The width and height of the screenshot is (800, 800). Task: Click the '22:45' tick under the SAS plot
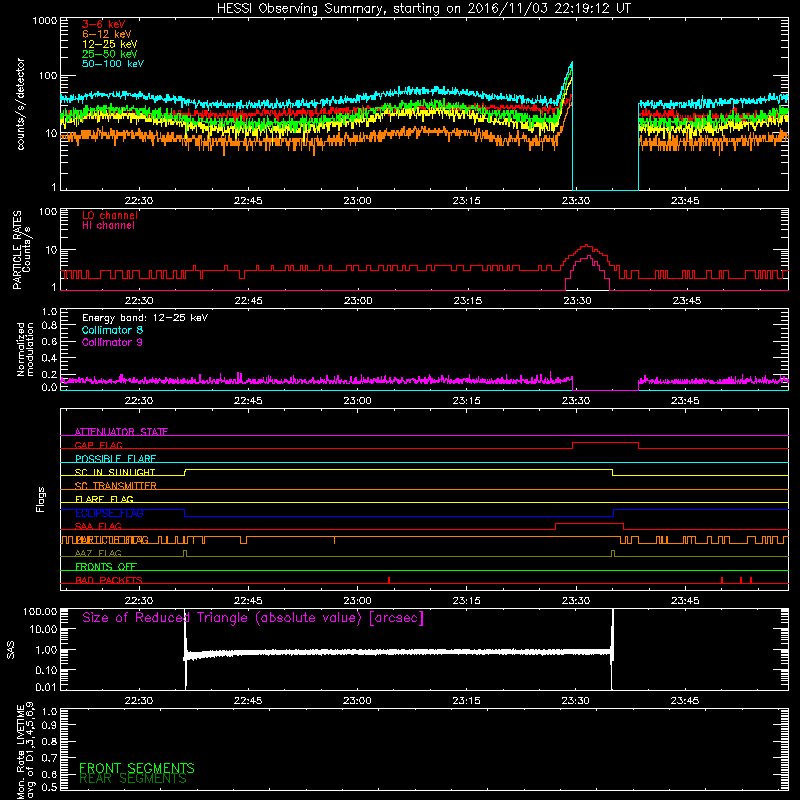click(248, 701)
